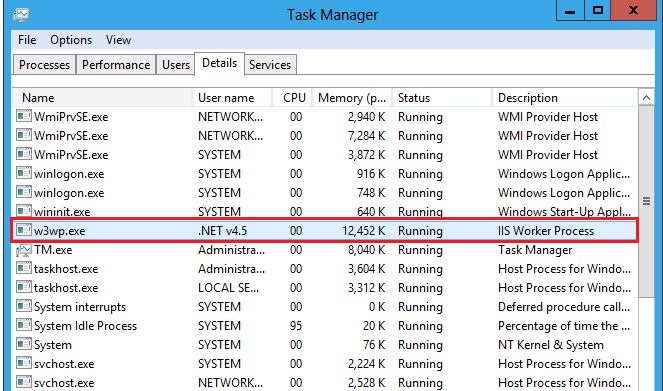Select the System interrupts name
Image resolution: width=663 pixels, height=391 pixels.
tap(80, 307)
